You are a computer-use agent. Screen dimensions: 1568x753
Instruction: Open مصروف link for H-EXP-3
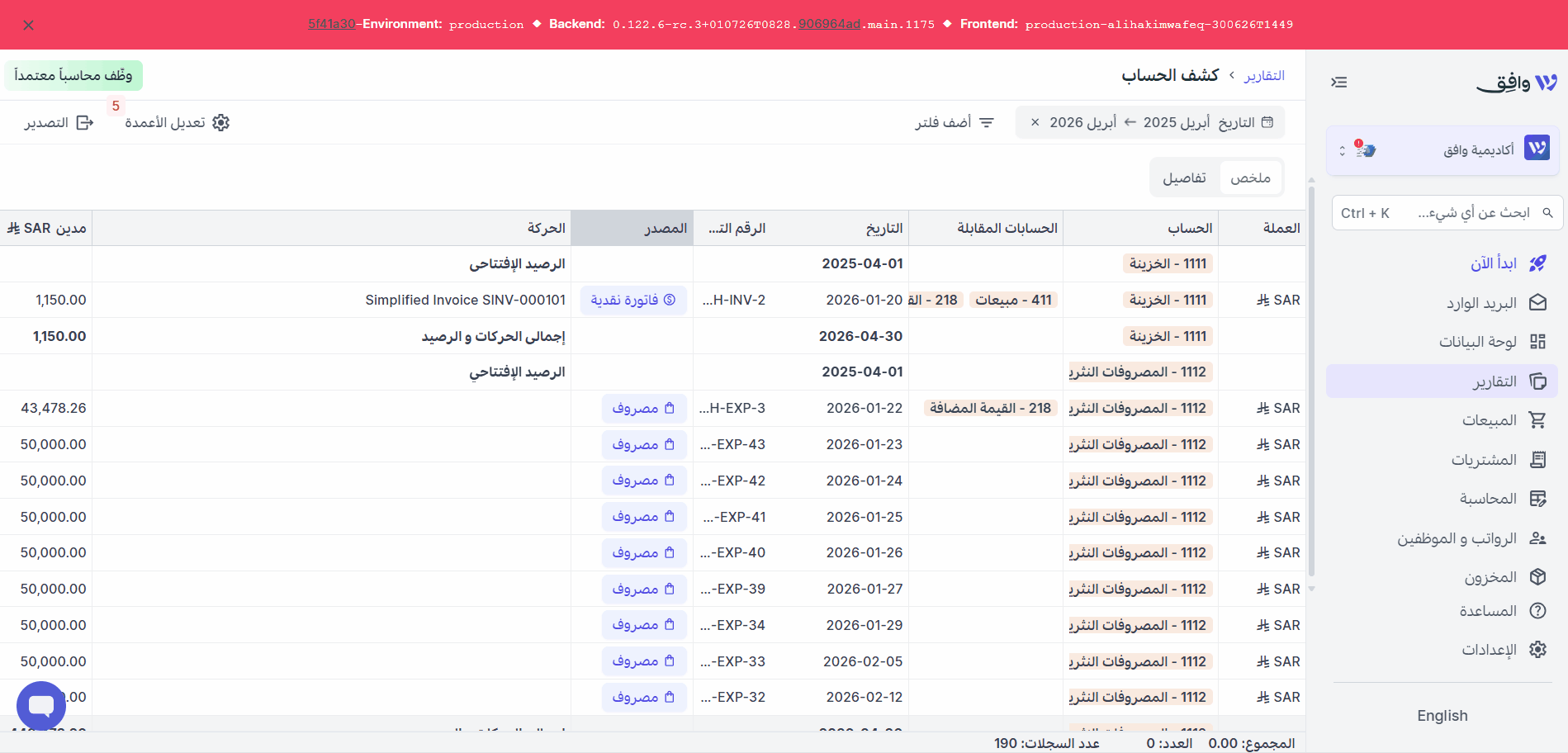644,408
